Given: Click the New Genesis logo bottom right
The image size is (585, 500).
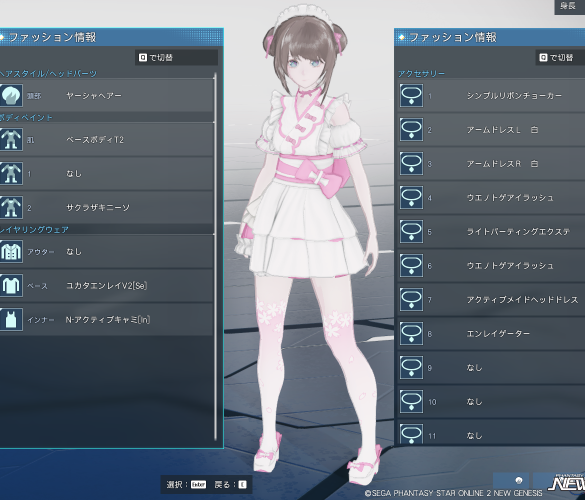Looking at the screenshot, I should tap(567, 482).
